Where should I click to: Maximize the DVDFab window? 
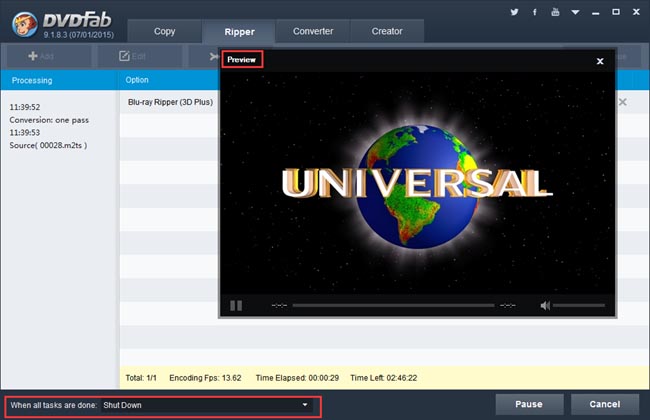[x=616, y=12]
